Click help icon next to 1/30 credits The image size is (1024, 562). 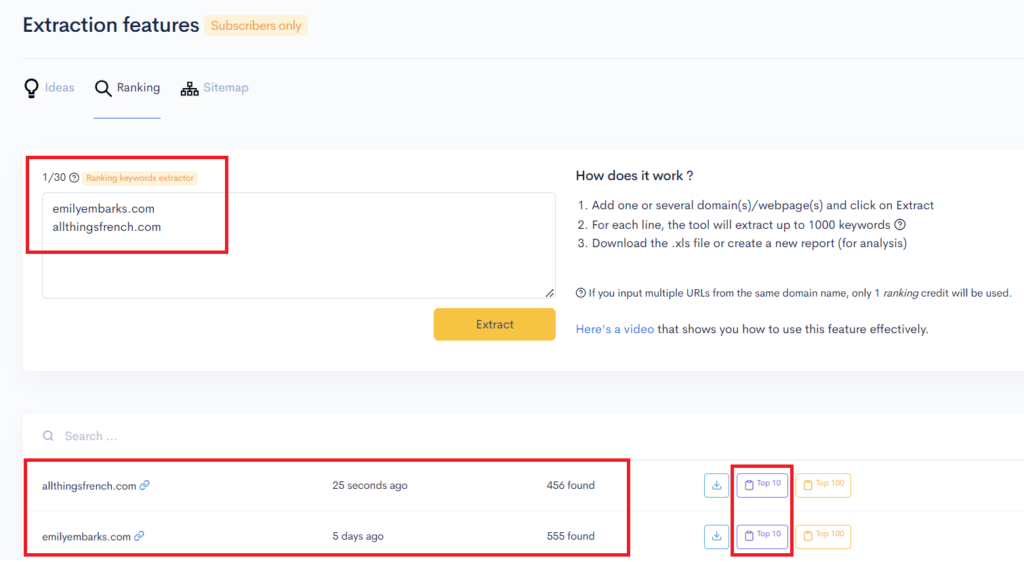point(74,178)
